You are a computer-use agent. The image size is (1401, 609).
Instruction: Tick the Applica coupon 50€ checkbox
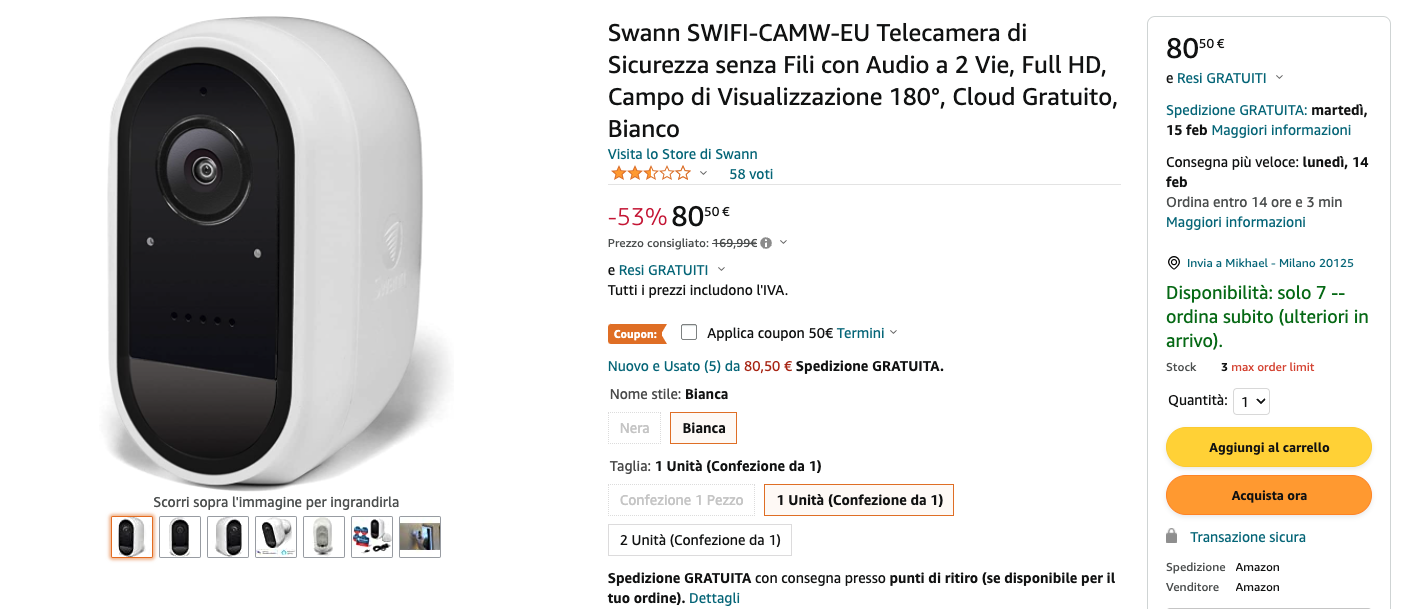coord(688,332)
